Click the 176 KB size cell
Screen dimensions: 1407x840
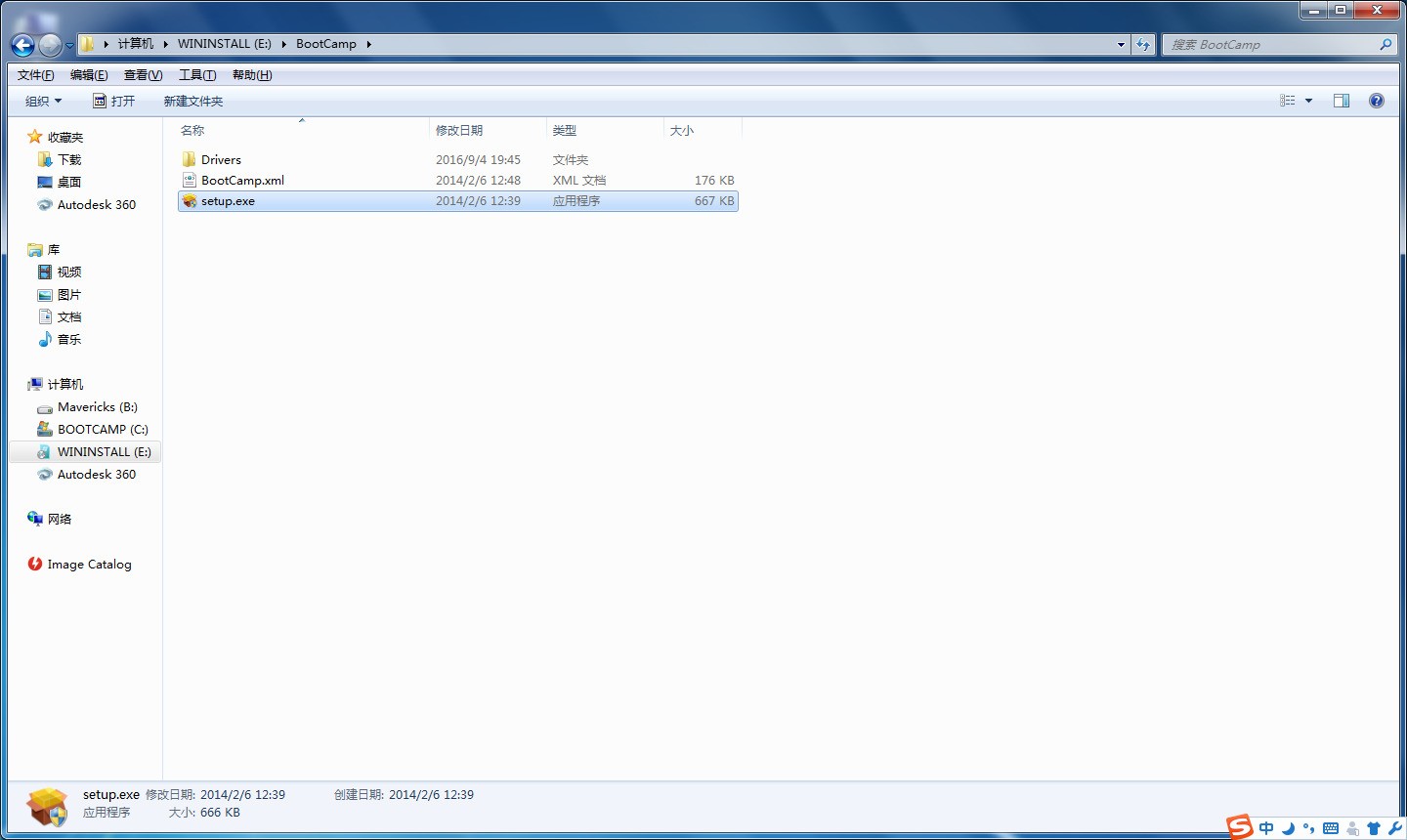(714, 180)
